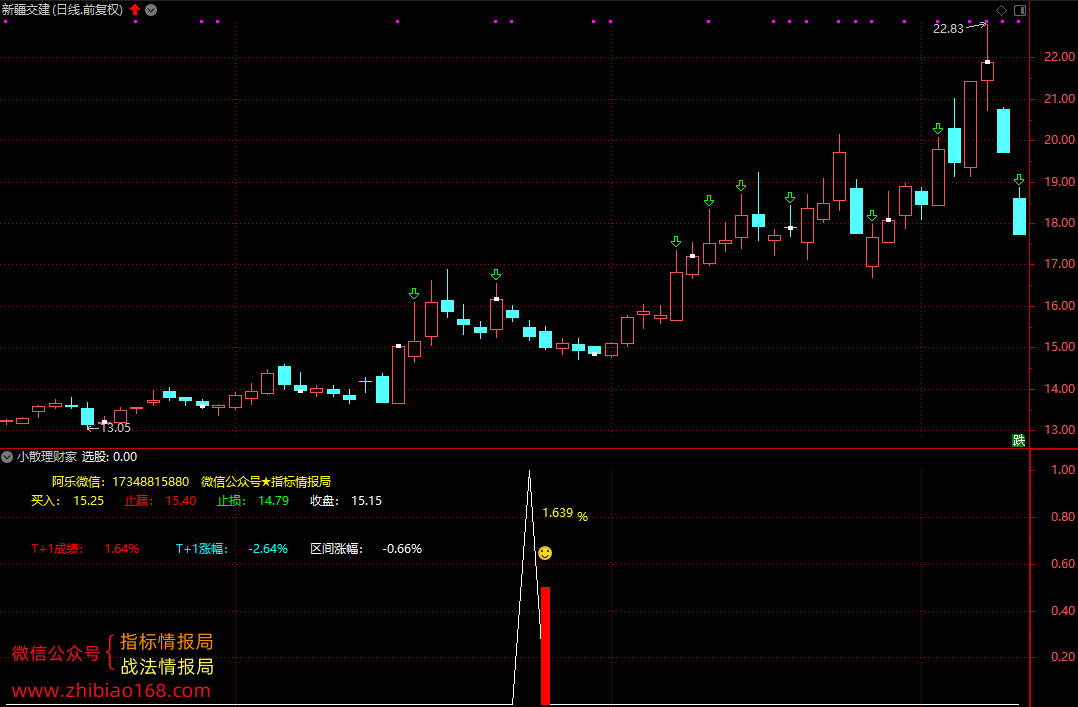Click the 22.83 high price label
This screenshot has height=707, width=1078.
[x=948, y=29]
